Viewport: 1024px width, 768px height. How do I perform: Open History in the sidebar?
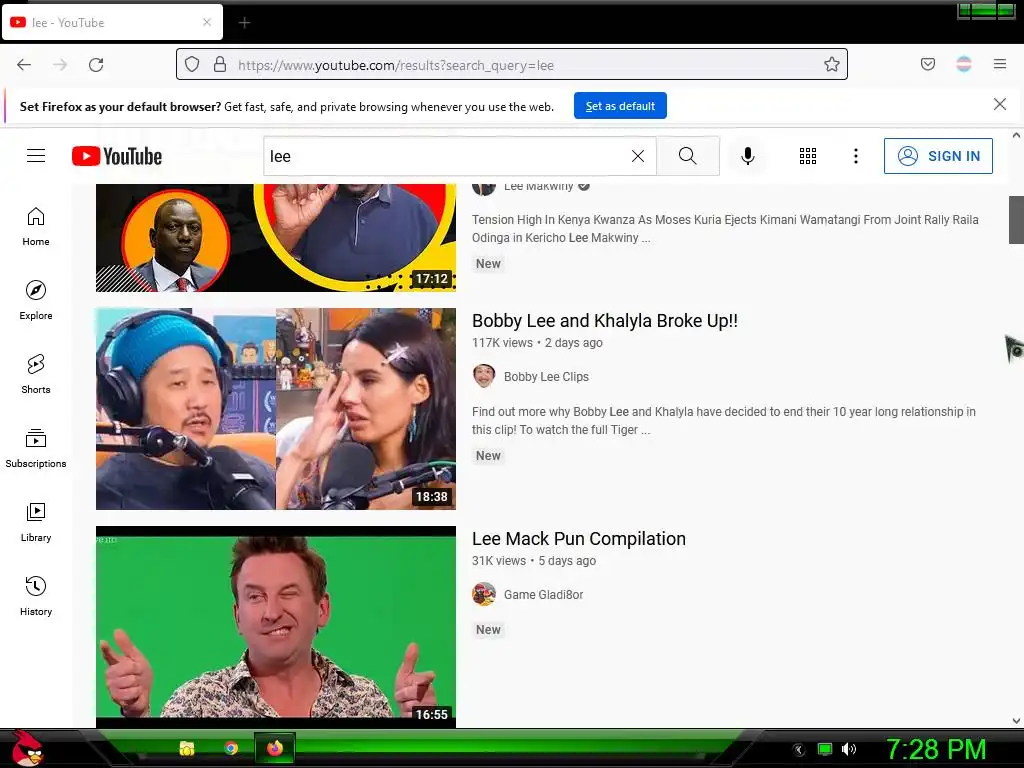(36, 596)
